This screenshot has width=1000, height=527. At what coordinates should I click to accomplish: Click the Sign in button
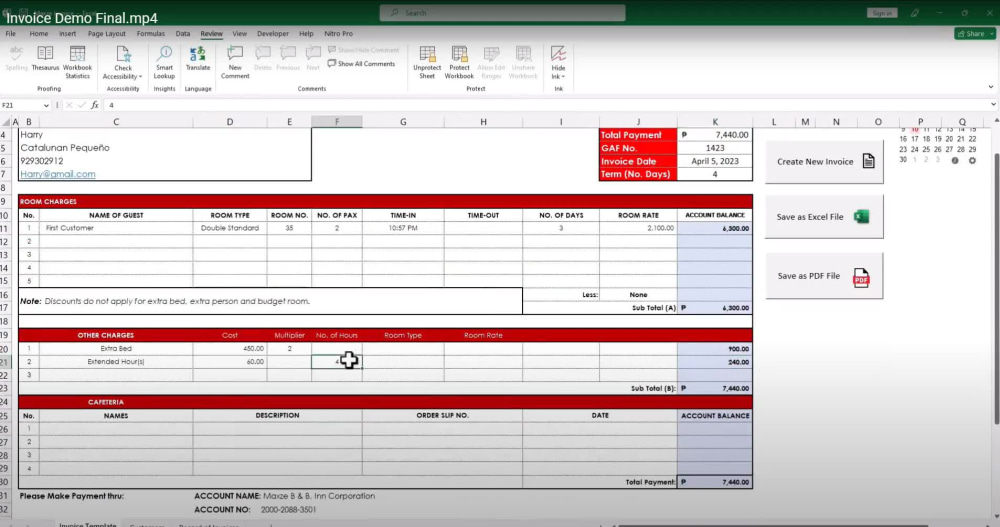pos(882,13)
